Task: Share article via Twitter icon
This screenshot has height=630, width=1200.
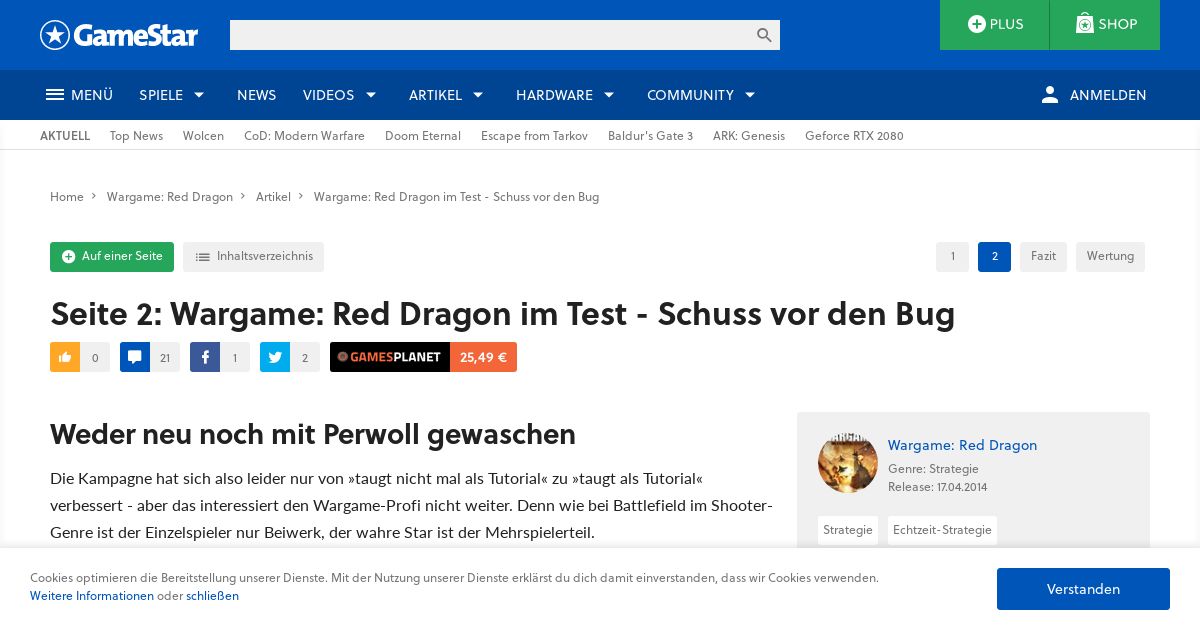Action: click(x=275, y=357)
